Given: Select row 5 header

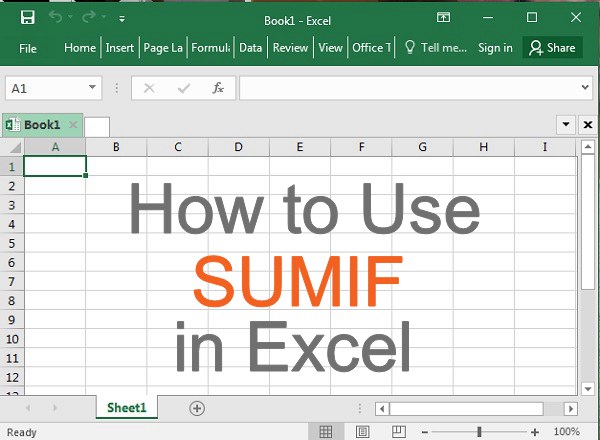Looking at the screenshot, I should pos(12,243).
